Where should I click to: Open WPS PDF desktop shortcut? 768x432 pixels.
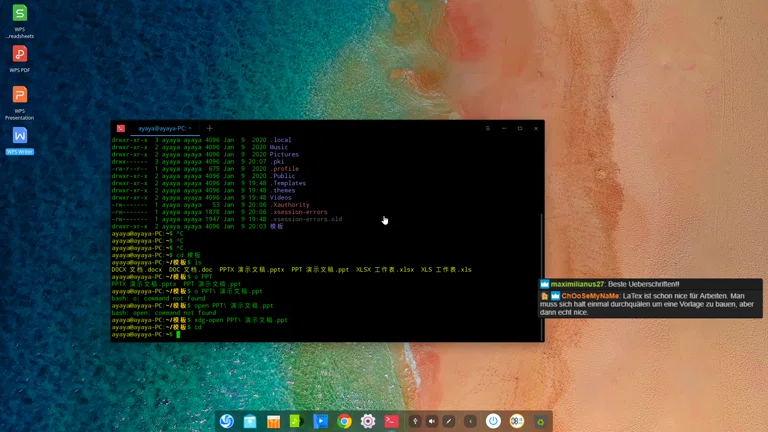point(20,59)
